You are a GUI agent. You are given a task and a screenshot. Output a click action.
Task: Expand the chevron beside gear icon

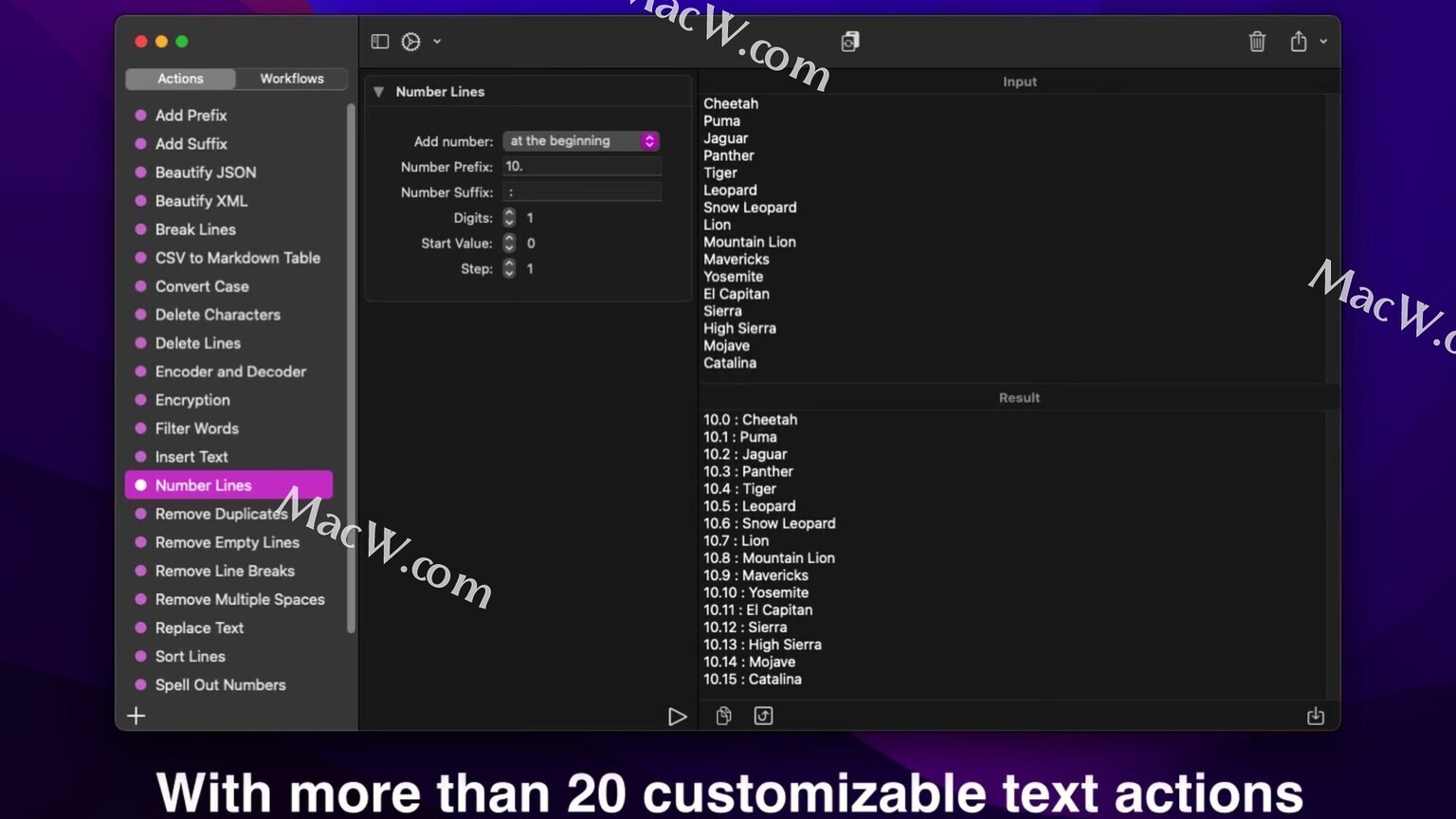pyautogui.click(x=437, y=42)
